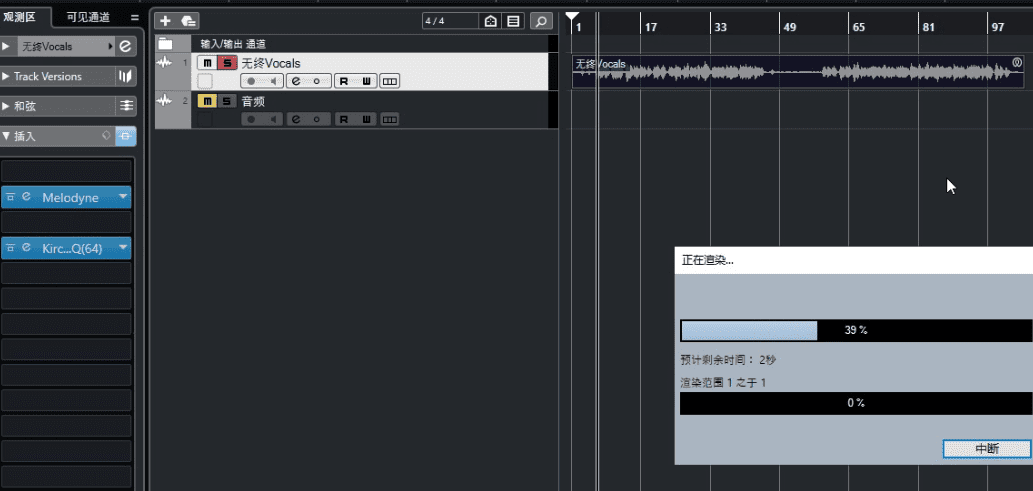1033x491 pixels.
Task: Collapse the 插入 inserts section
Action: (x=7, y=136)
